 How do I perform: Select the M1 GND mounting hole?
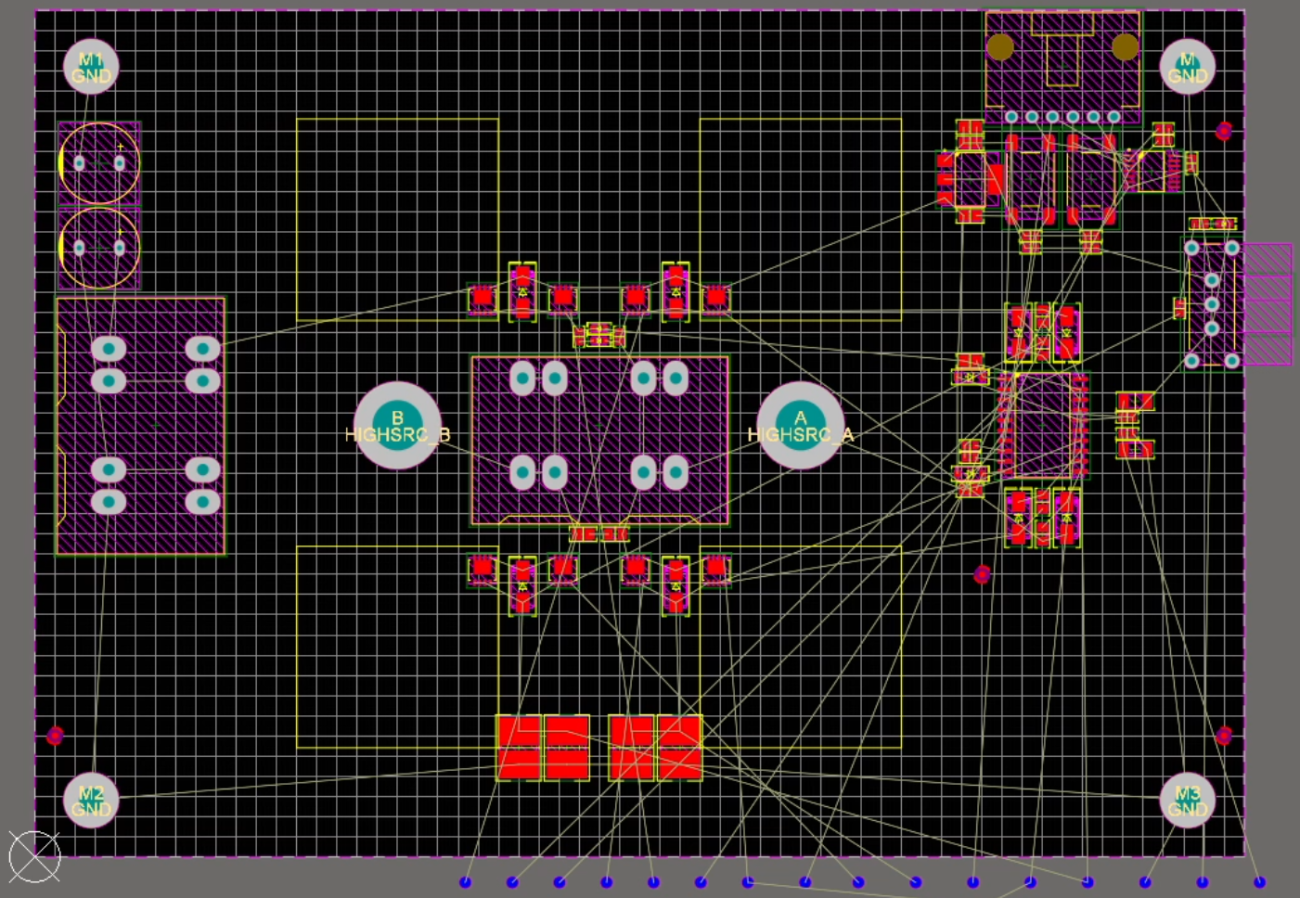pos(90,66)
